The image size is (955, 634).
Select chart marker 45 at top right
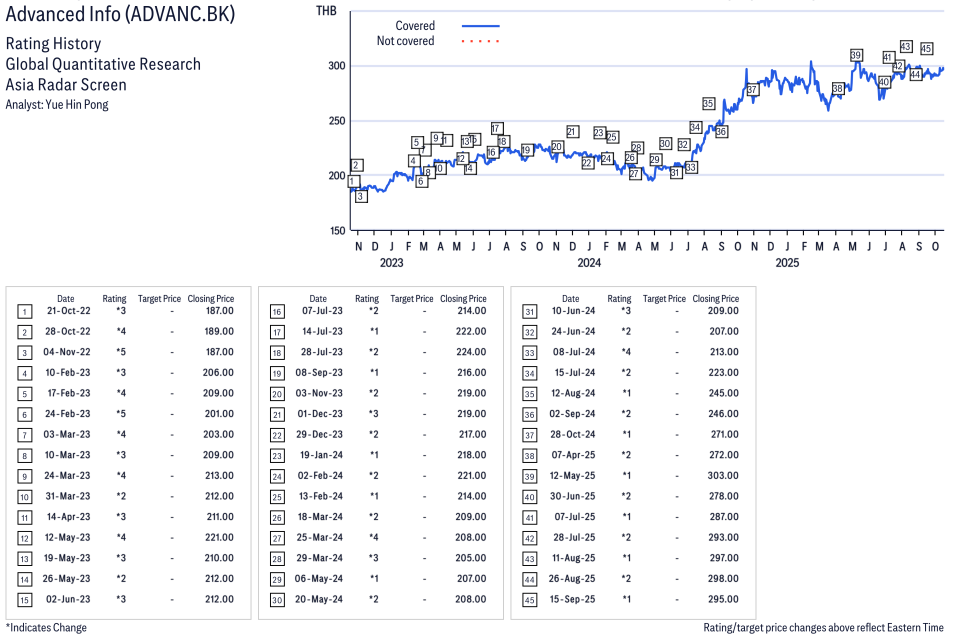pyautogui.click(x=926, y=49)
